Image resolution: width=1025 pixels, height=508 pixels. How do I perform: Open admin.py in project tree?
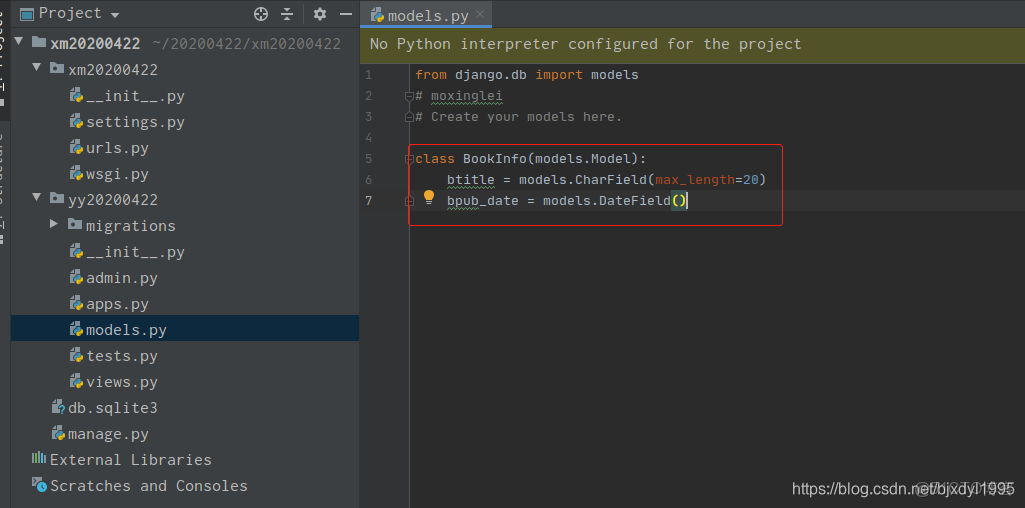pyautogui.click(x=122, y=278)
